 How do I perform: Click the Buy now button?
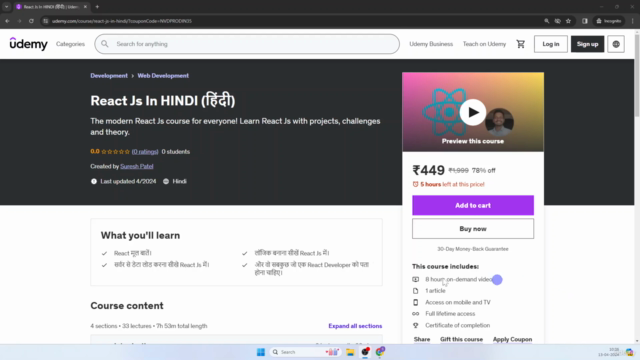point(473,229)
